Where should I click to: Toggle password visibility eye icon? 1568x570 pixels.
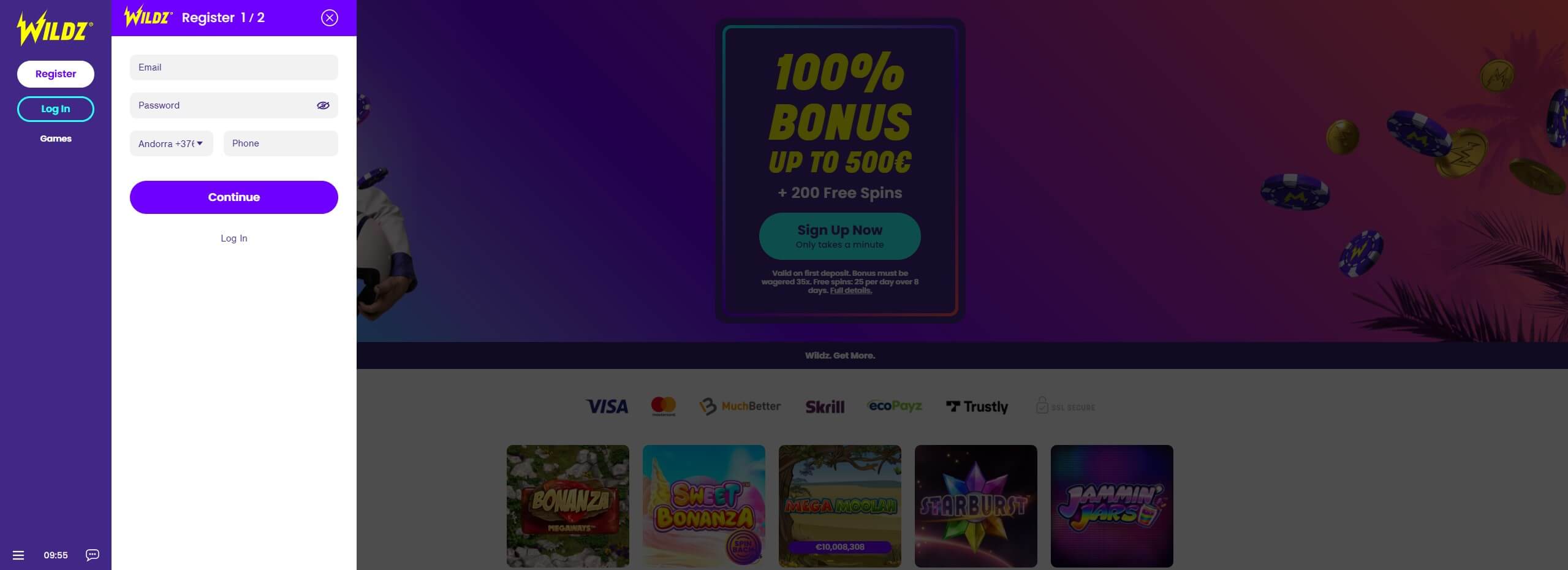coord(323,105)
